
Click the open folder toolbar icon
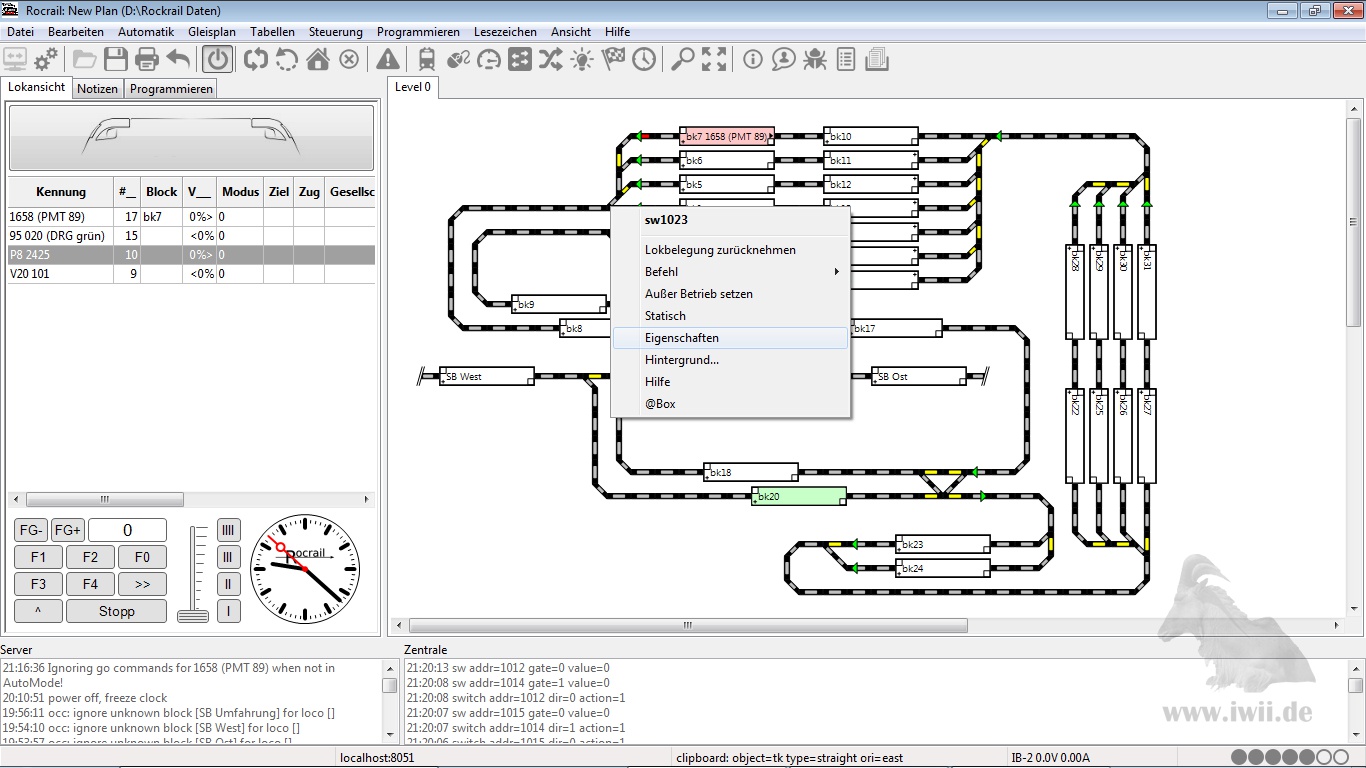[x=85, y=59]
